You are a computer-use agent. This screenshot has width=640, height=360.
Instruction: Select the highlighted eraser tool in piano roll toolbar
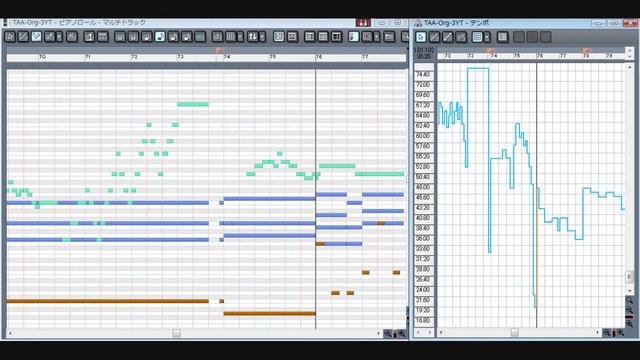[x=36, y=37]
